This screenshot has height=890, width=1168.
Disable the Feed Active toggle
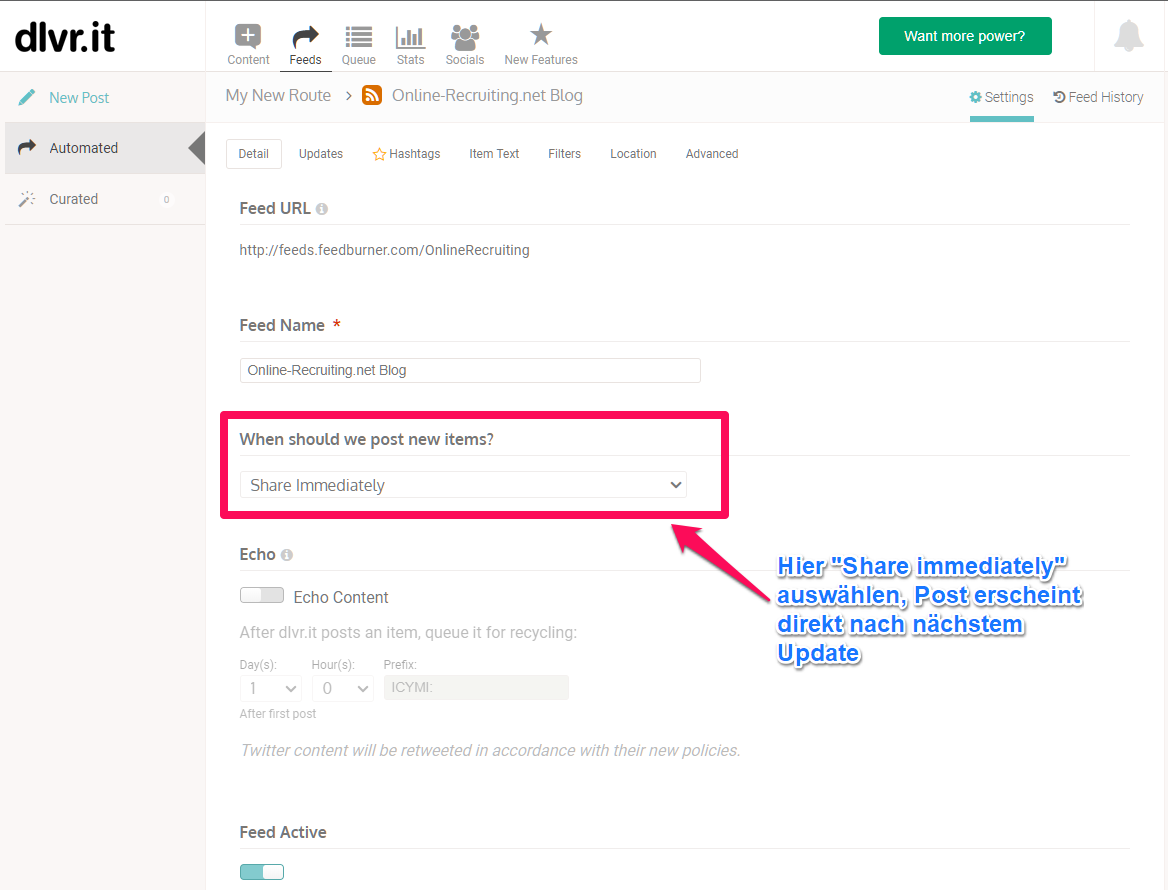pyautogui.click(x=262, y=872)
